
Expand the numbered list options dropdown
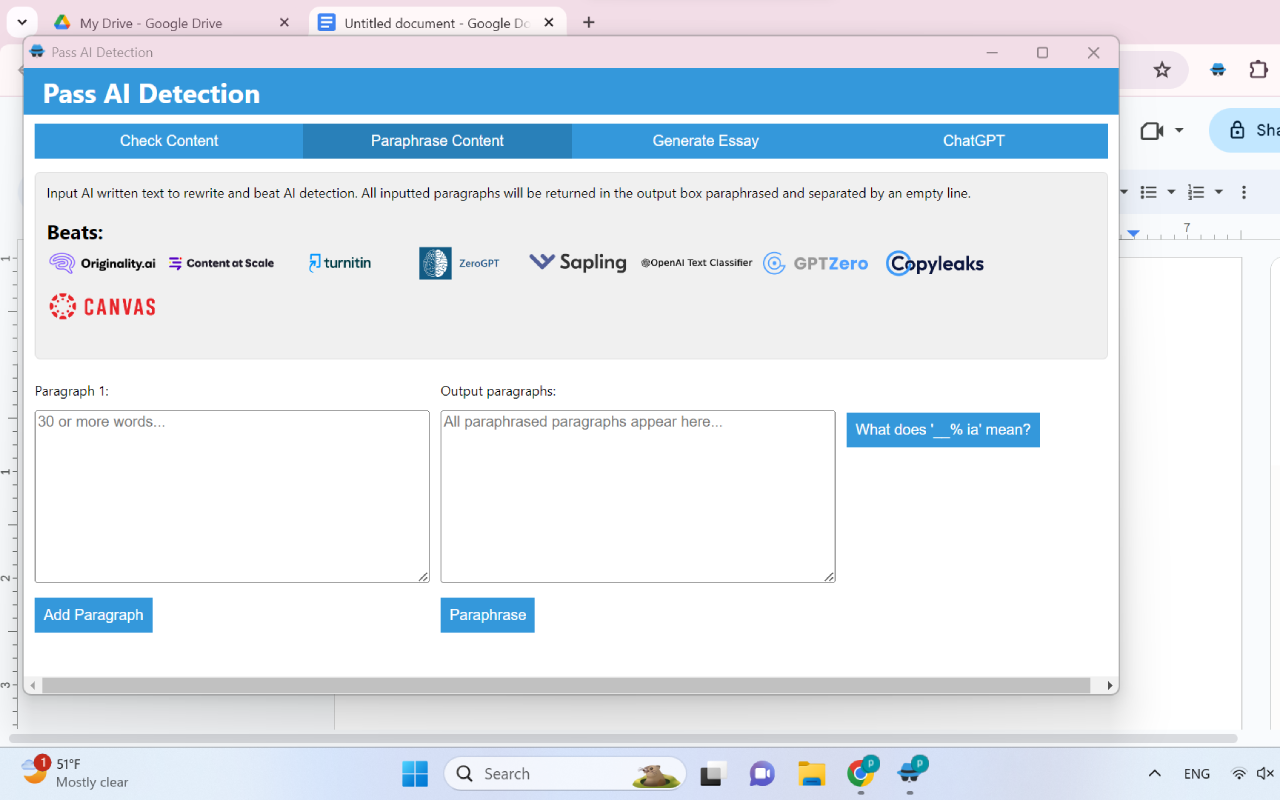pos(1218,192)
